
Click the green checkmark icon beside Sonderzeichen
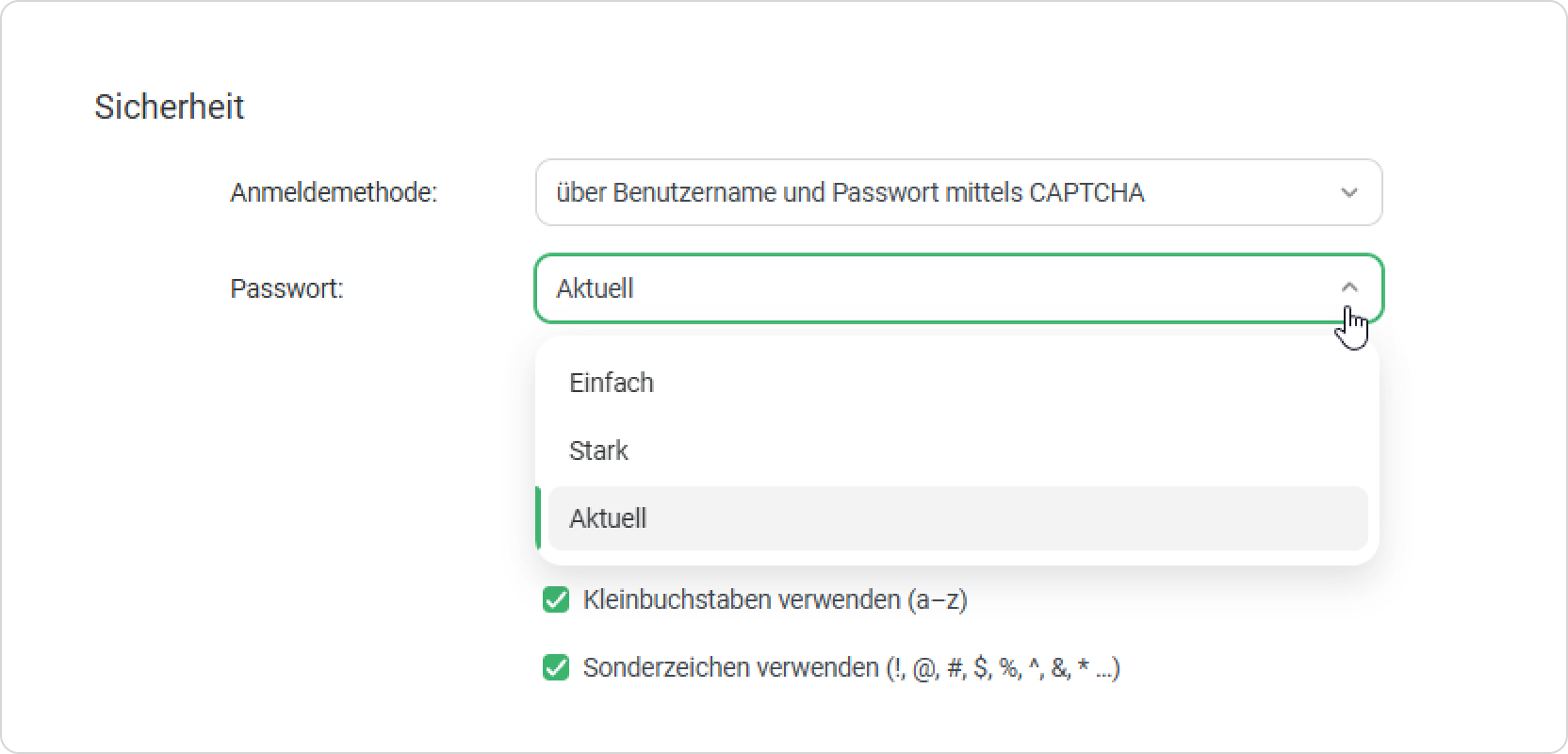[556, 667]
